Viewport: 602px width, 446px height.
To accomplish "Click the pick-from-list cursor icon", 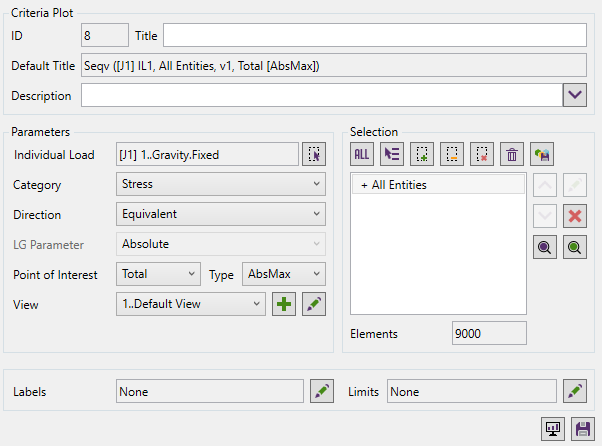I will [x=391, y=154].
